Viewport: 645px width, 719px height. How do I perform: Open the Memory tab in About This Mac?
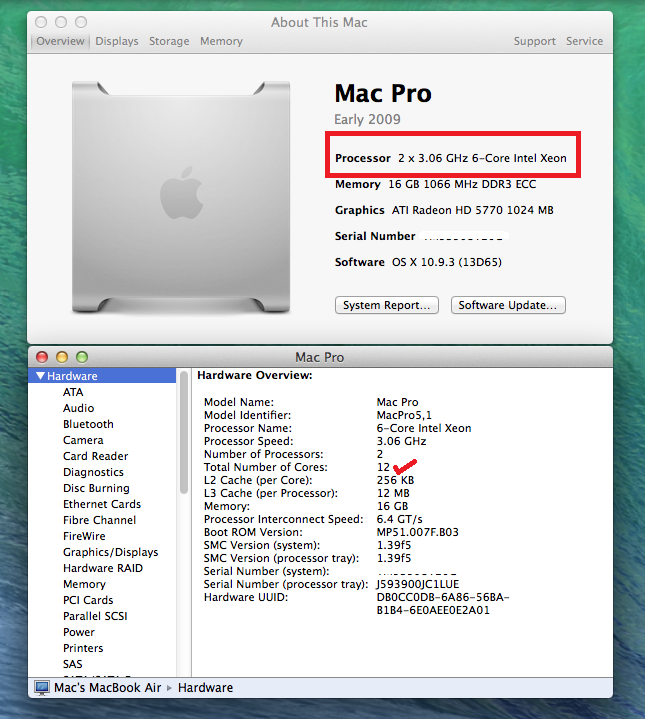point(221,41)
